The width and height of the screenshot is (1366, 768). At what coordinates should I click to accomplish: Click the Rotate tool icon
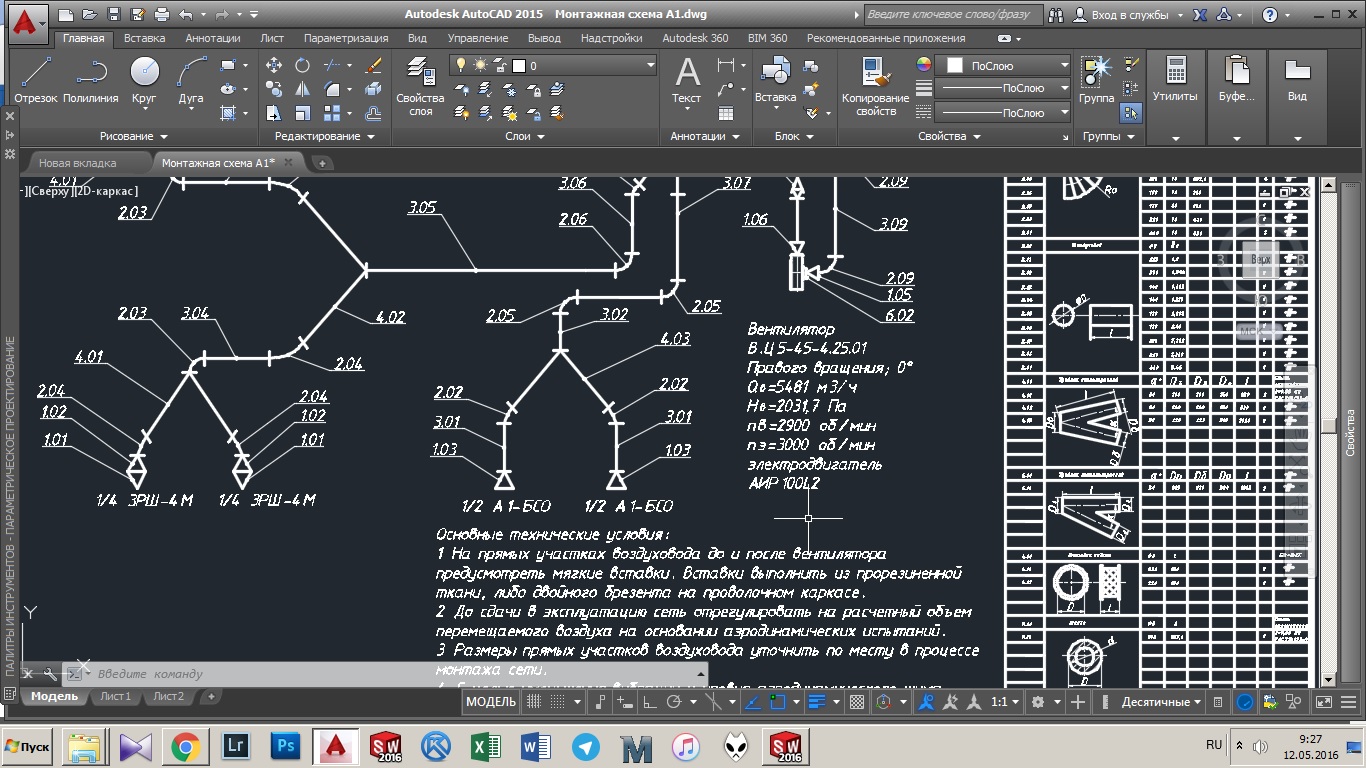coord(302,65)
